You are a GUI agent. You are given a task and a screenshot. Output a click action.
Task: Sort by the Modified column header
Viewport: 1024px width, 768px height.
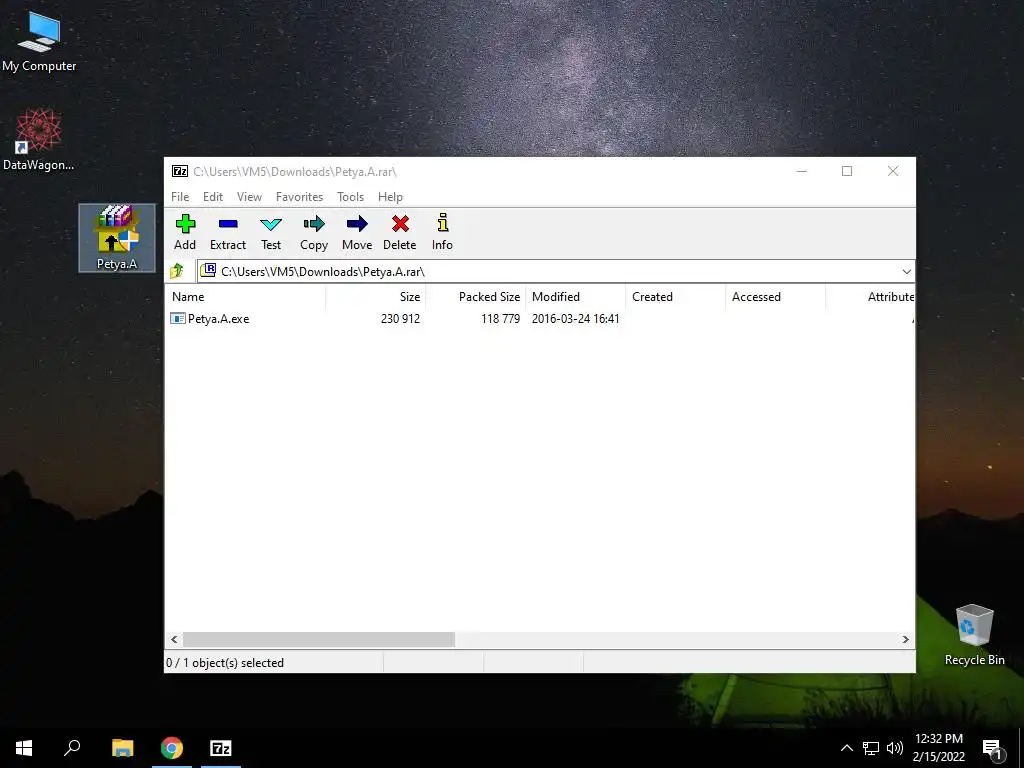[x=575, y=296]
